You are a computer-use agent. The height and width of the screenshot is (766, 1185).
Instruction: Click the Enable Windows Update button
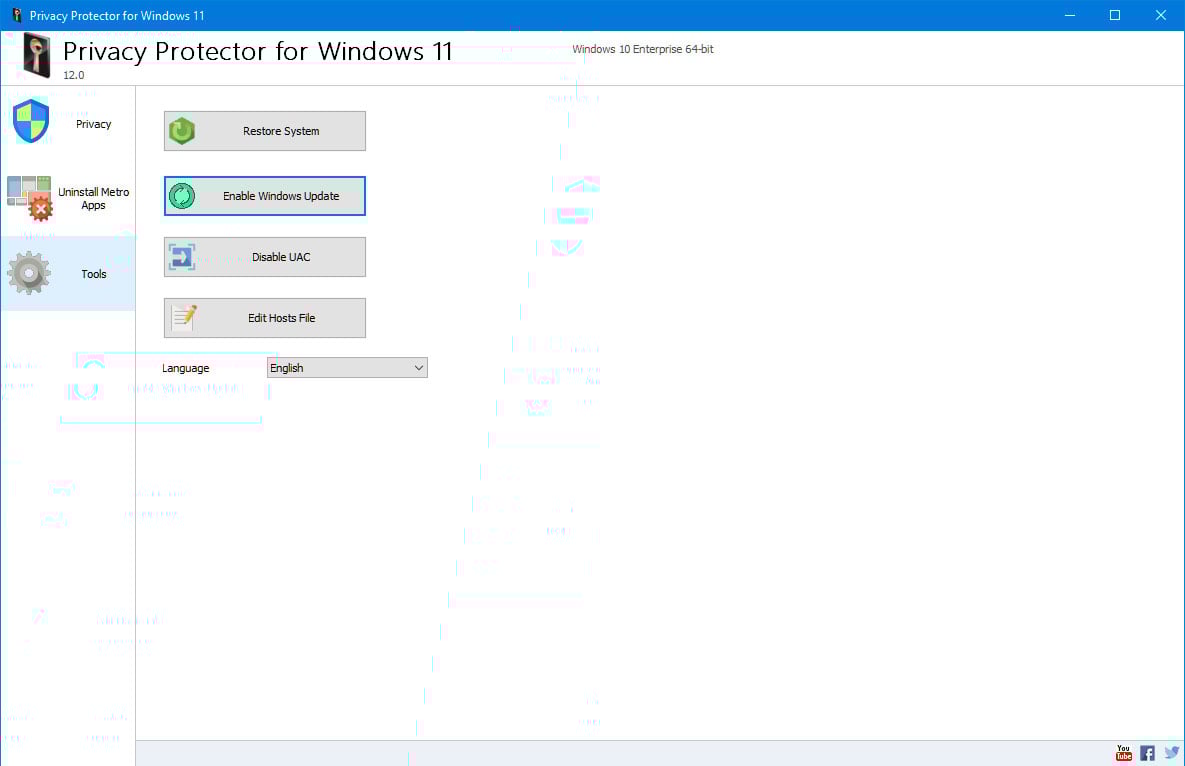tap(265, 196)
